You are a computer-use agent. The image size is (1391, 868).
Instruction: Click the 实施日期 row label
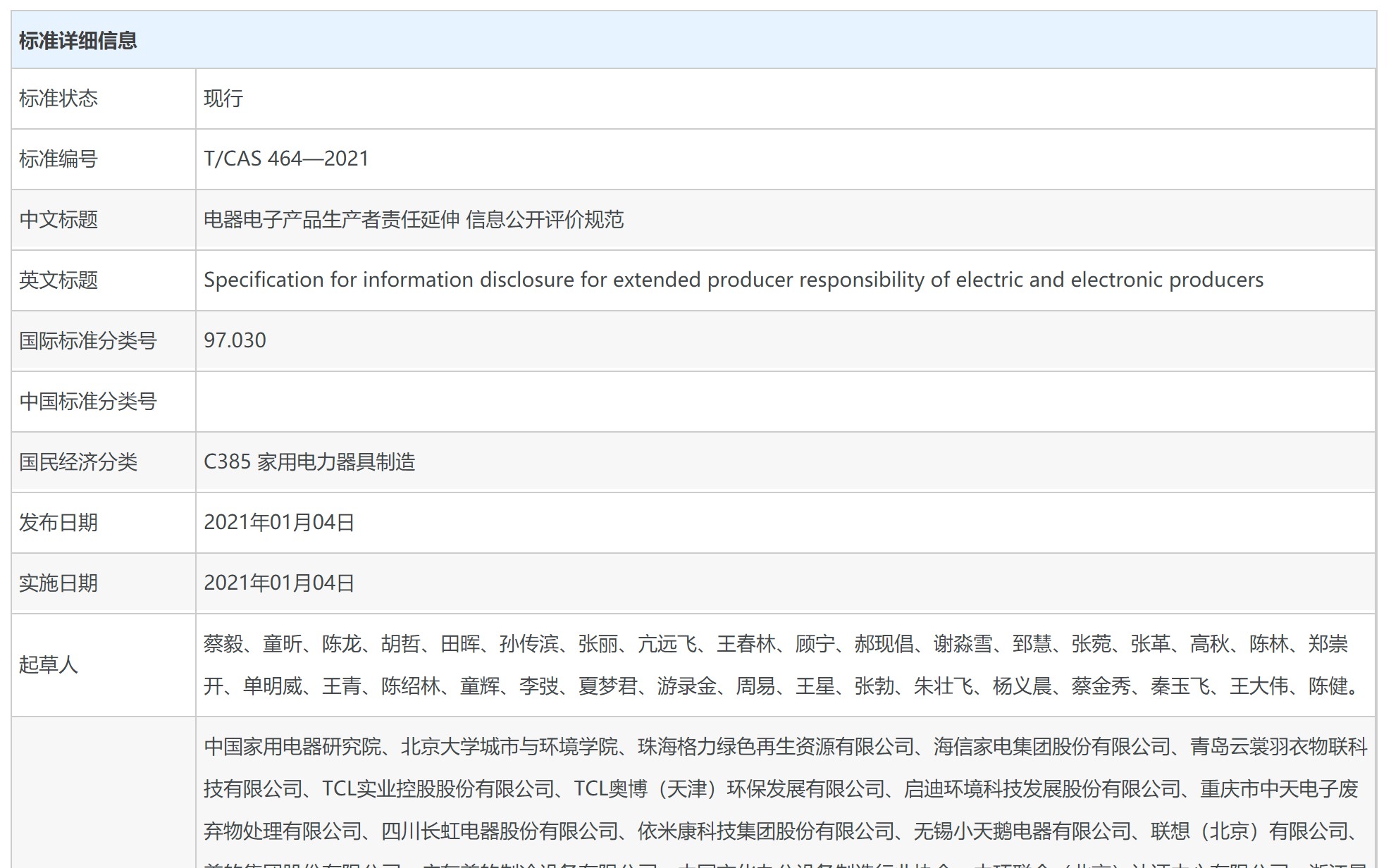tap(58, 583)
